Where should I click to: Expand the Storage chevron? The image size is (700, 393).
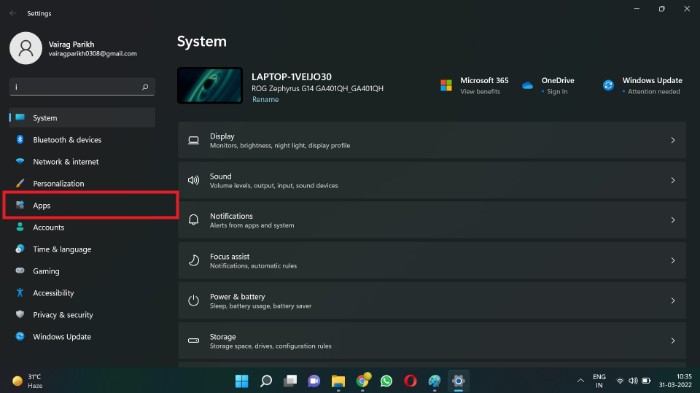coord(673,341)
